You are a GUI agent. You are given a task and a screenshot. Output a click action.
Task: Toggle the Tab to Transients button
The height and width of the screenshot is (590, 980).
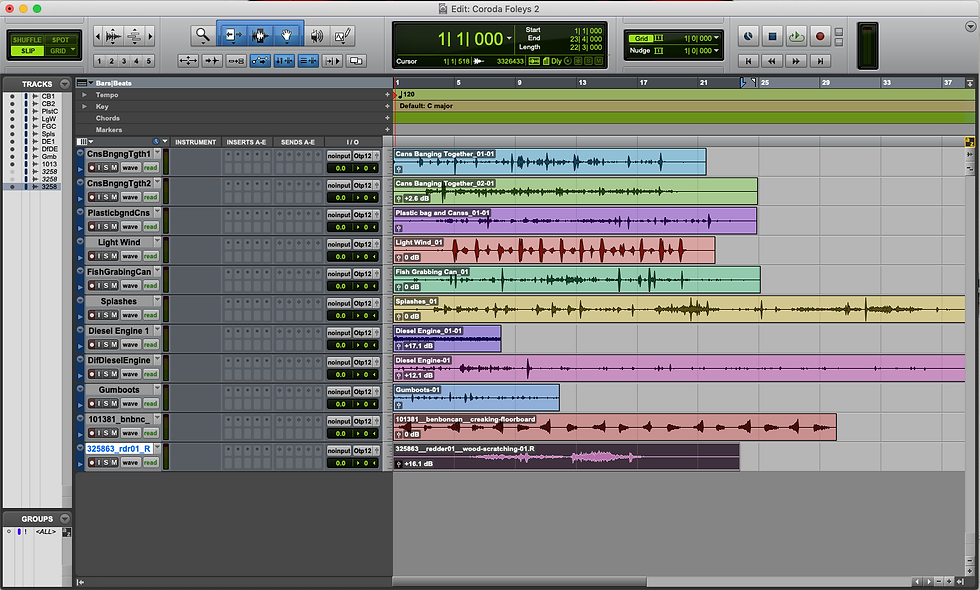click(212, 61)
